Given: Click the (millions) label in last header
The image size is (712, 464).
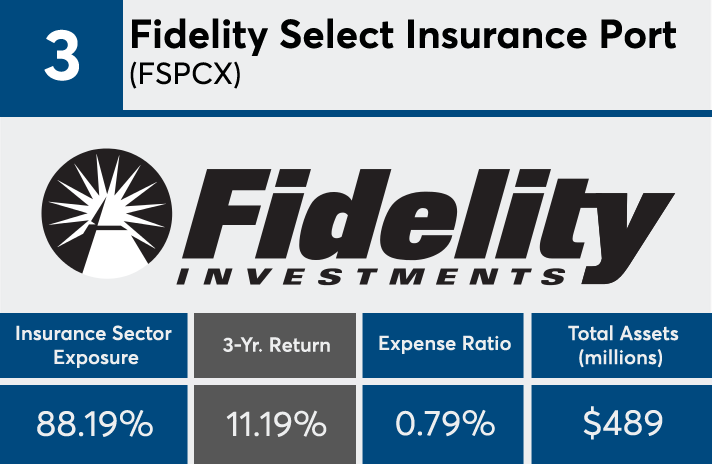Looking at the screenshot, I should (620, 358).
